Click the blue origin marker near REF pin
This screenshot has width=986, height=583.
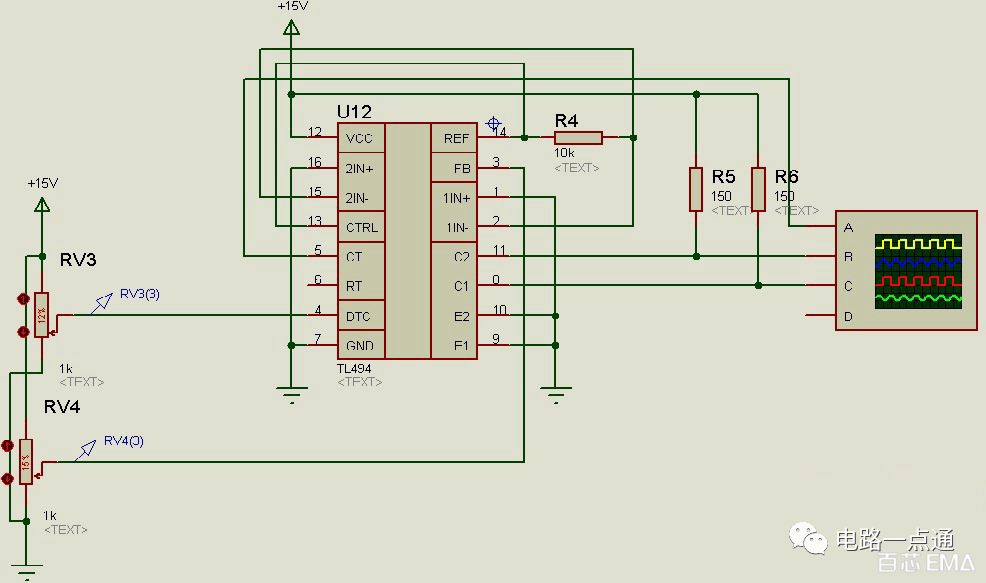[494, 123]
